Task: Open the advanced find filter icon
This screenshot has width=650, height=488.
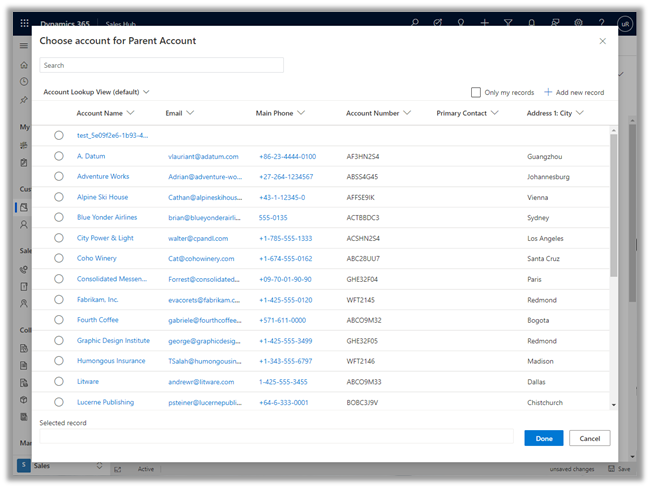Action: coord(508,22)
